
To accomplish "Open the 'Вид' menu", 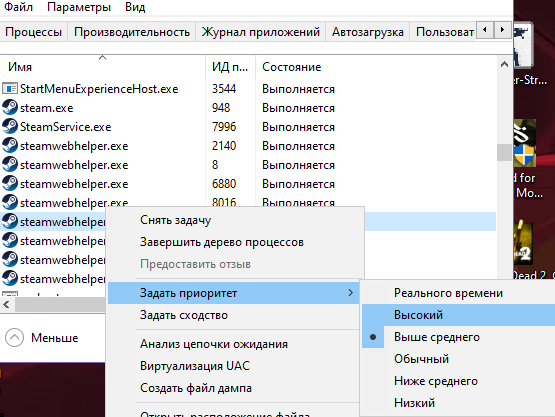I will (135, 7).
